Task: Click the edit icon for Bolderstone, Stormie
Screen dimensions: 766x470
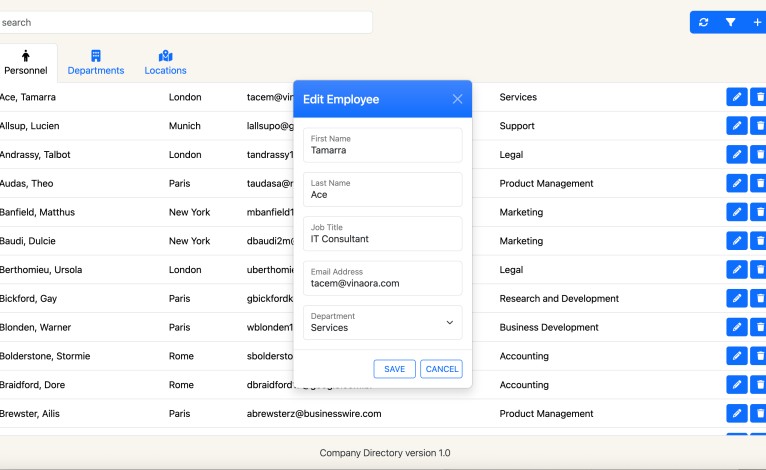Action: click(736, 356)
